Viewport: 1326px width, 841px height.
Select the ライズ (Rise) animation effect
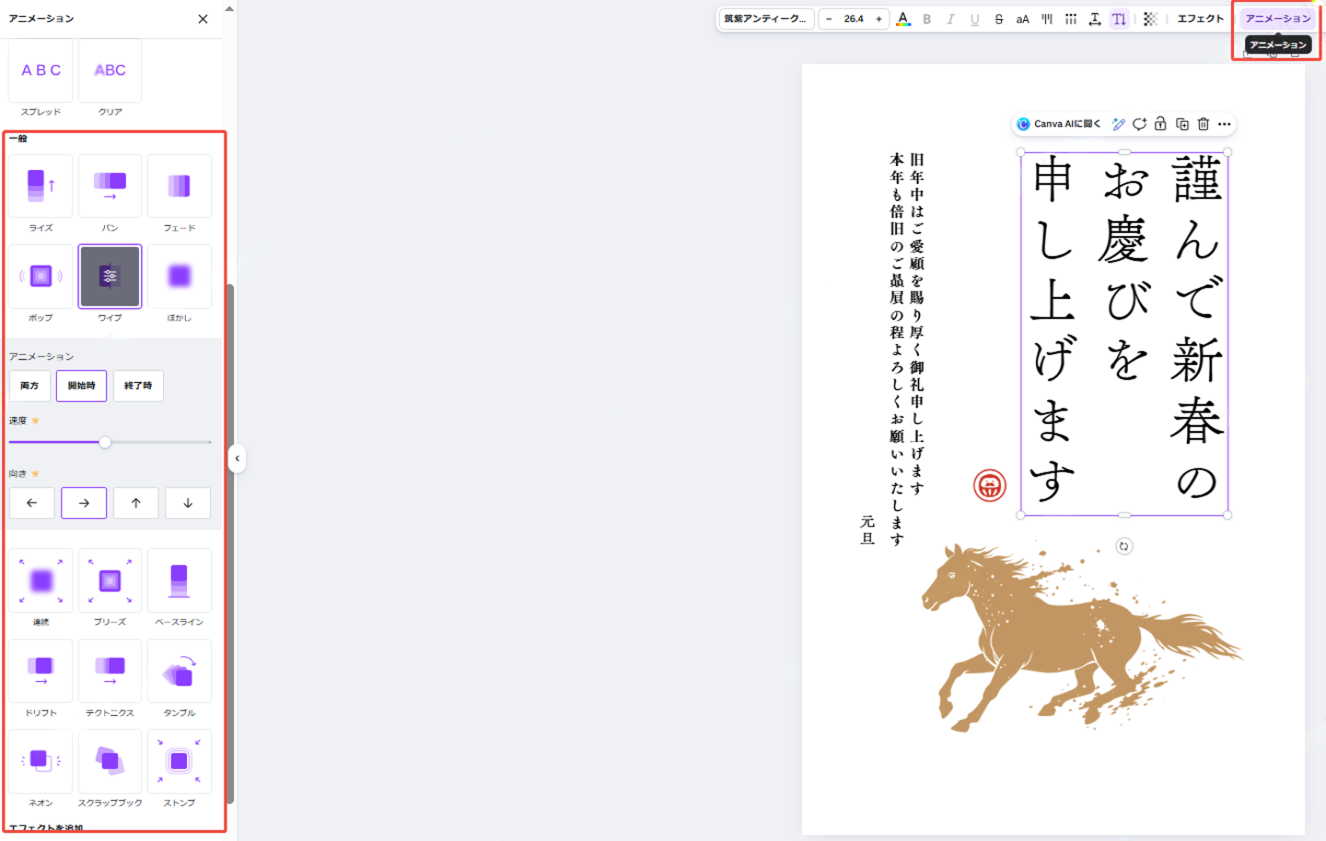coord(40,186)
